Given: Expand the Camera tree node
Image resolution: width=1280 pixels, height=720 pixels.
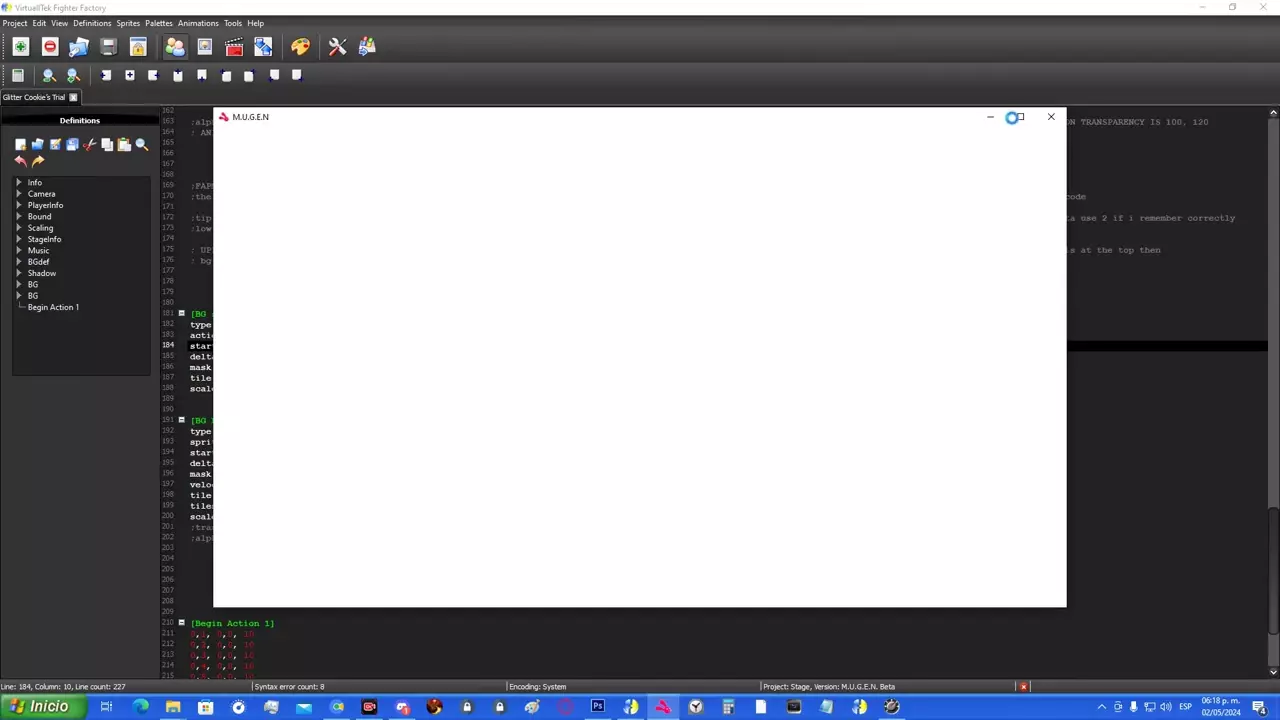Looking at the screenshot, I should (18, 194).
